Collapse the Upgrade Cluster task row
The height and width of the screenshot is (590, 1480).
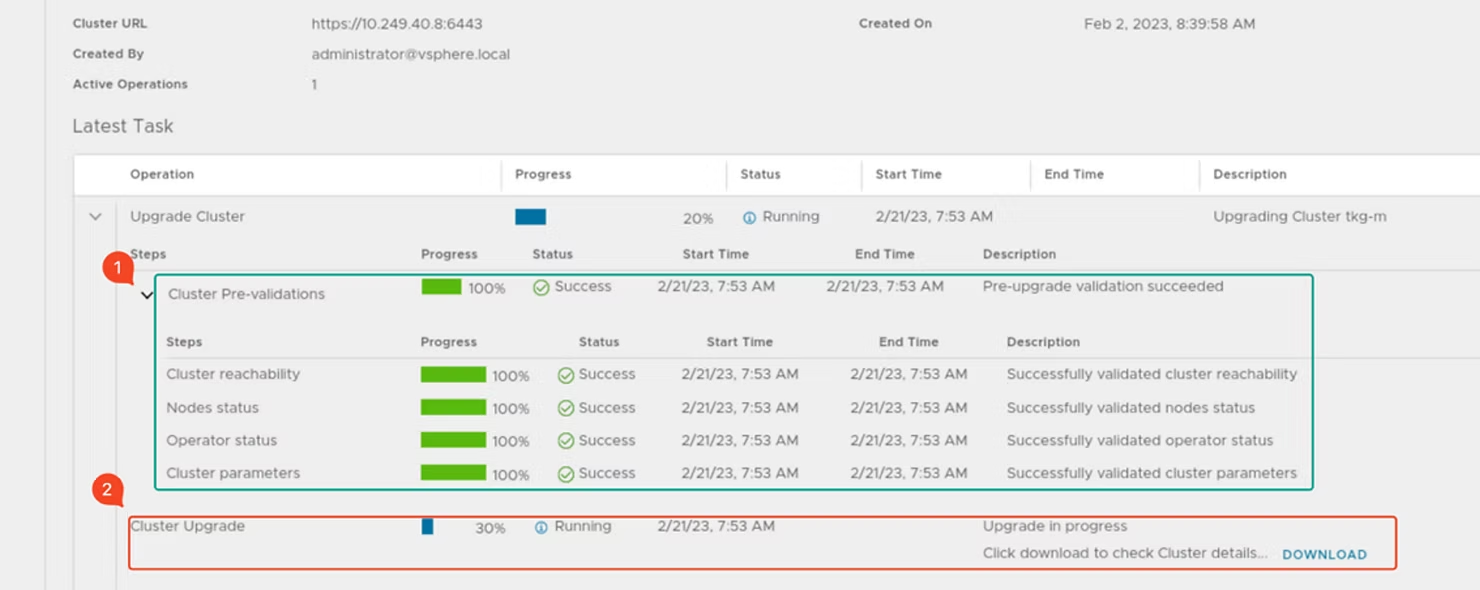click(95, 216)
